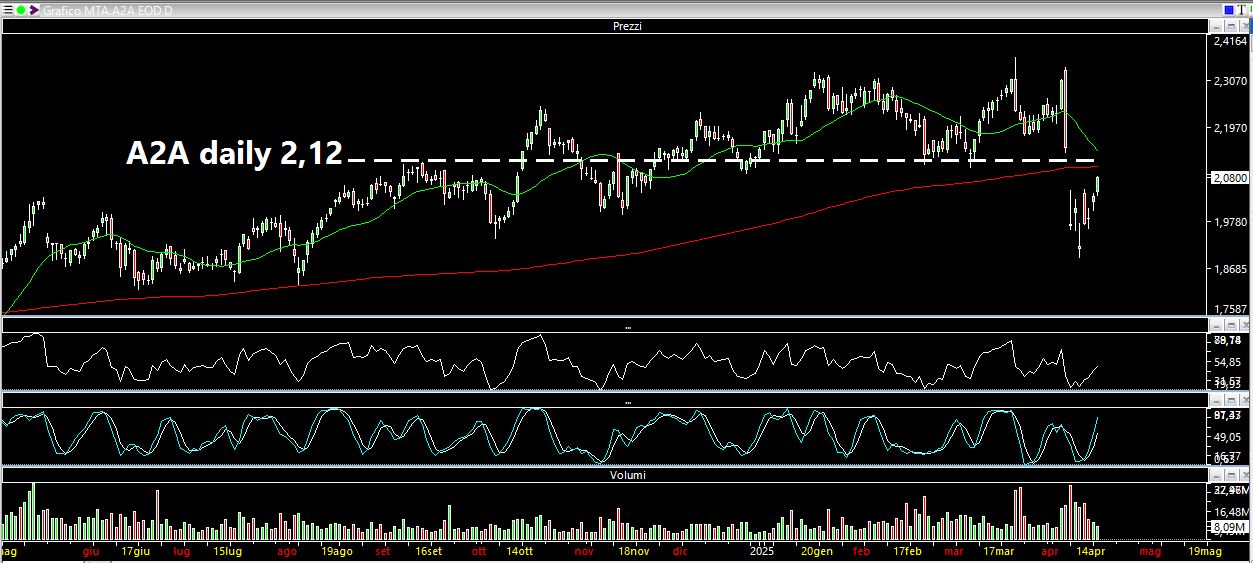Minimize the stochastic oscillator panel
Screen dimensions: 1253x563
(x=1216, y=401)
